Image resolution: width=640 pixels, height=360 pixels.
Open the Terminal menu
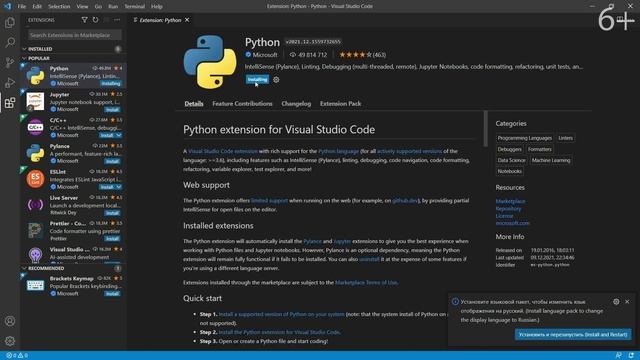point(134,7)
